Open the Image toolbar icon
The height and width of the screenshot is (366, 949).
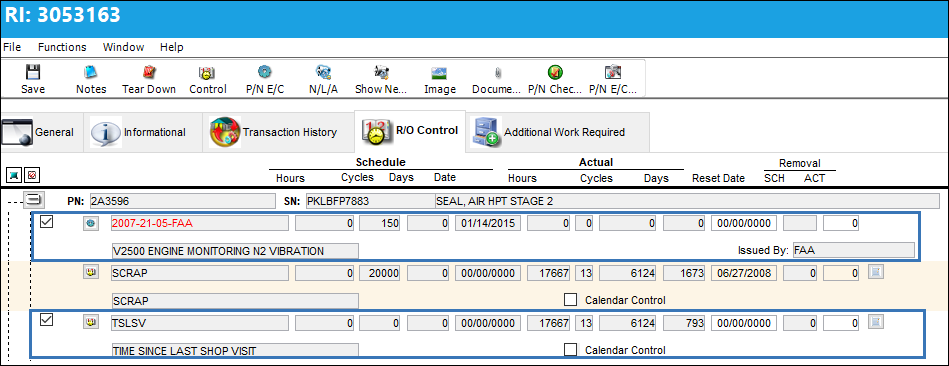(439, 73)
